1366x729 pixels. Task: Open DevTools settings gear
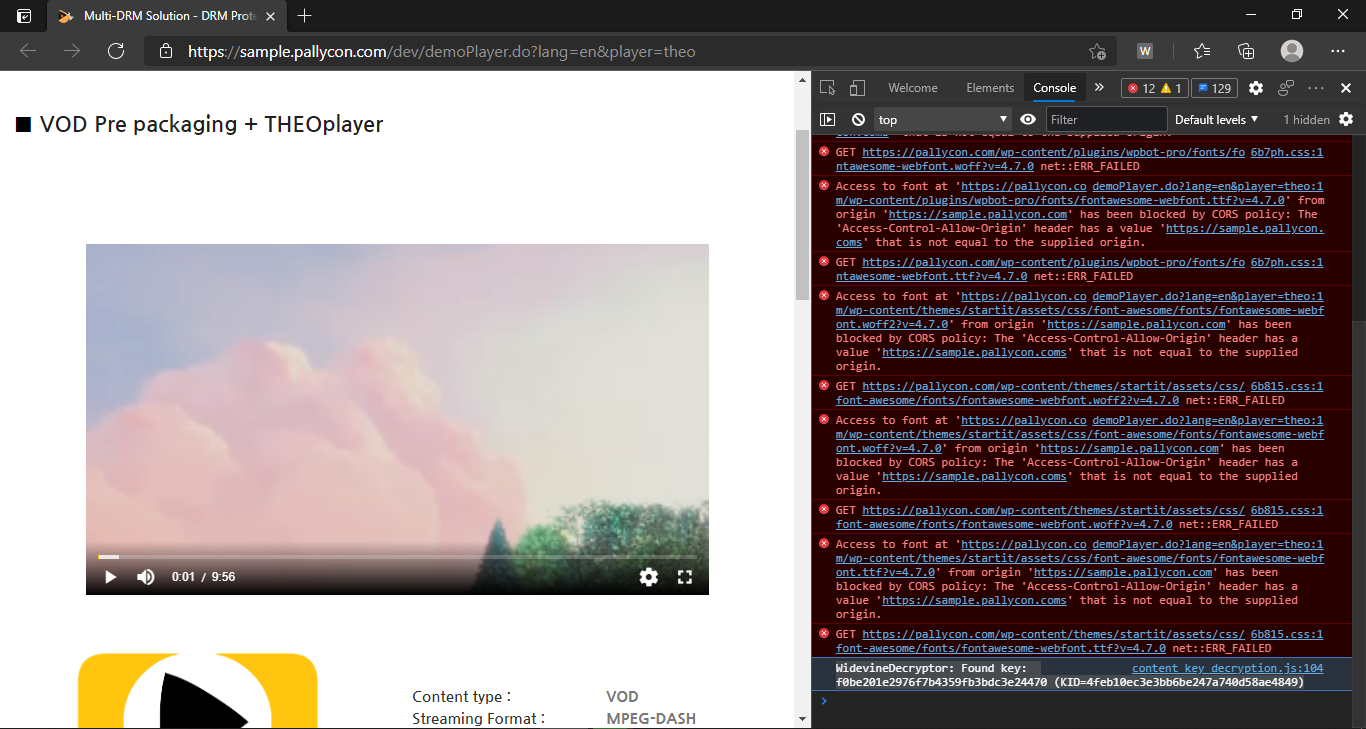[1256, 88]
